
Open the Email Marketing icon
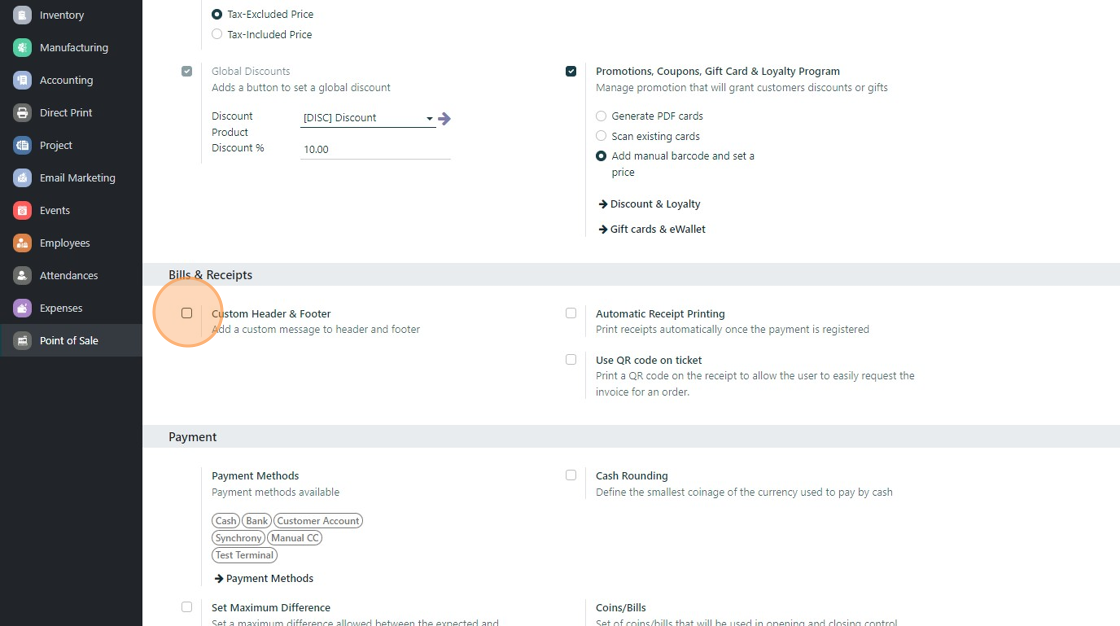[x=22, y=178]
